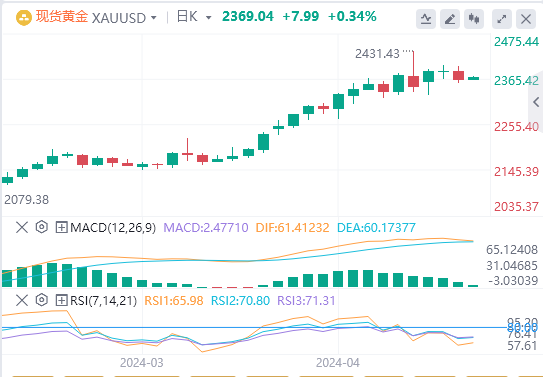The height and width of the screenshot is (377, 543).
Task: Remove the RSI indicator panel
Action: (22, 300)
